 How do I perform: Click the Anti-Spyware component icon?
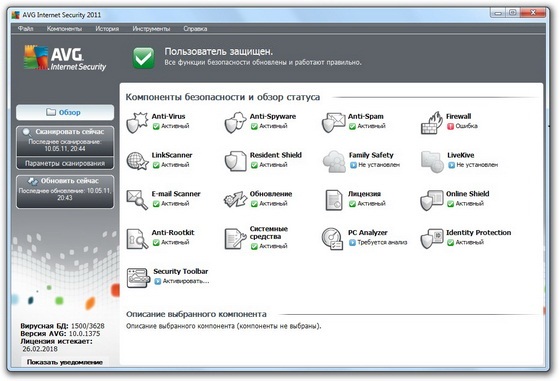point(235,122)
